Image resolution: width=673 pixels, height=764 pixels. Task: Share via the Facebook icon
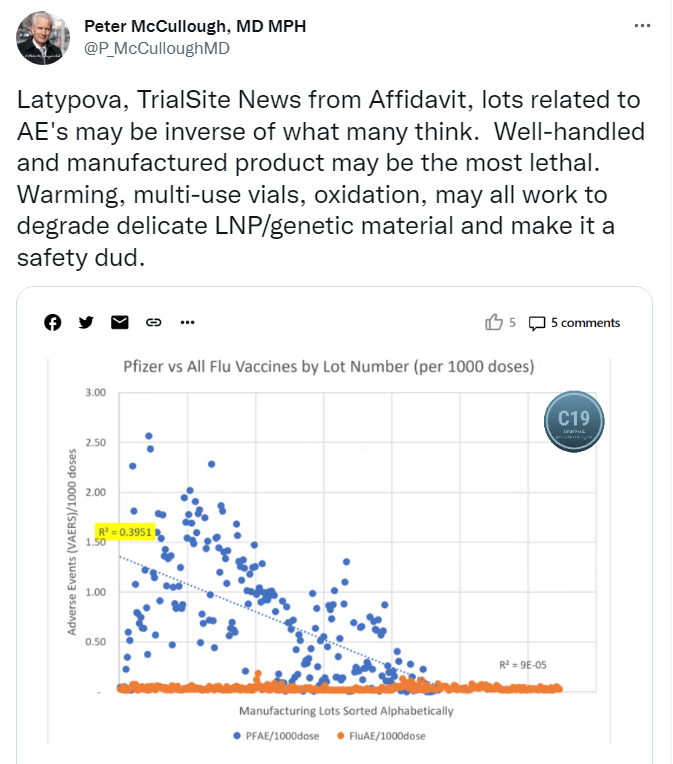[x=54, y=322]
